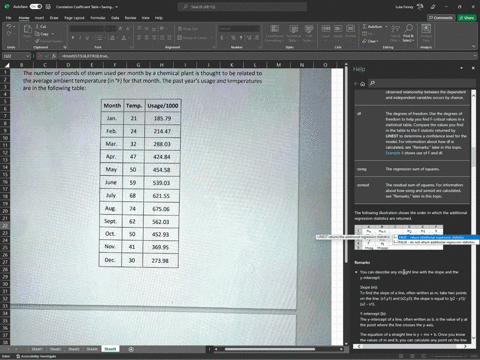This screenshot has height=360, width=480.
Task: Open Conditional Formatting menu
Action: [x=275, y=33]
